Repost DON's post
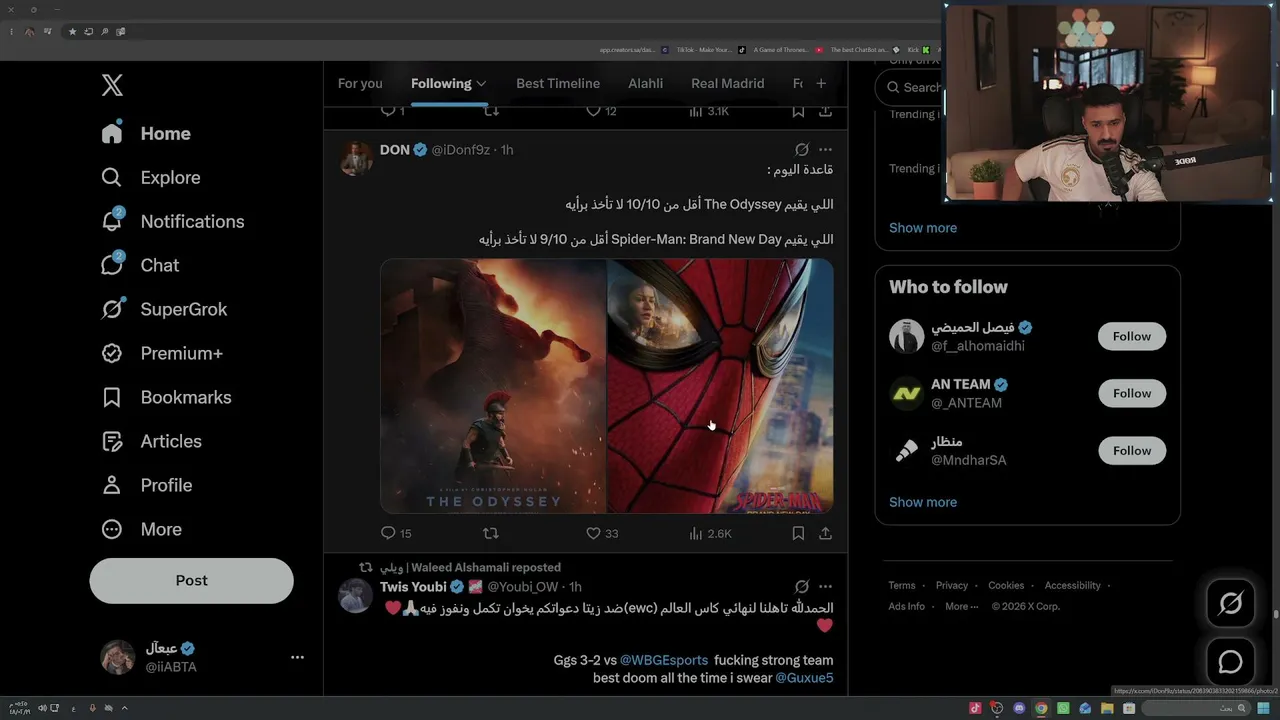Viewport: 1280px width, 720px height. coord(491,534)
